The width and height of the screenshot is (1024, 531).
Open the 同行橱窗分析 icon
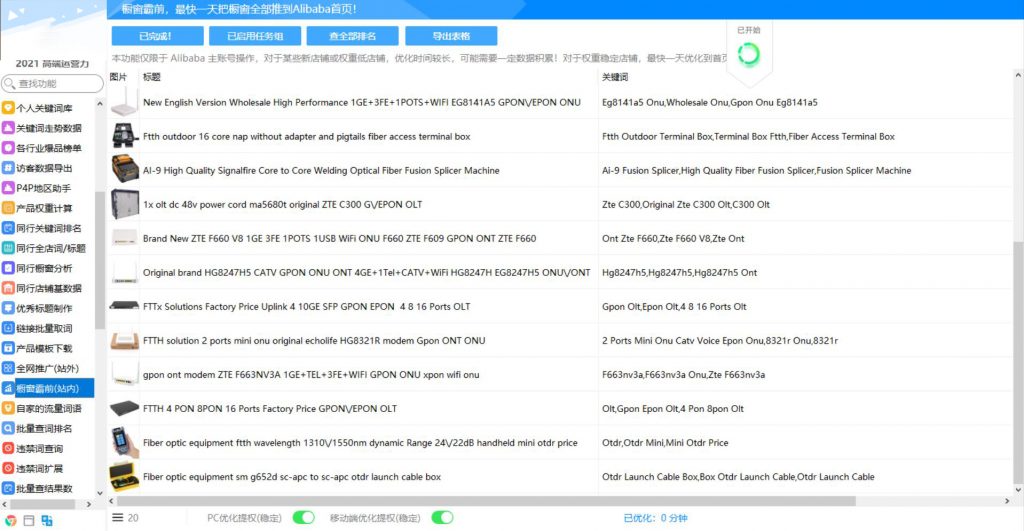pos(8,268)
